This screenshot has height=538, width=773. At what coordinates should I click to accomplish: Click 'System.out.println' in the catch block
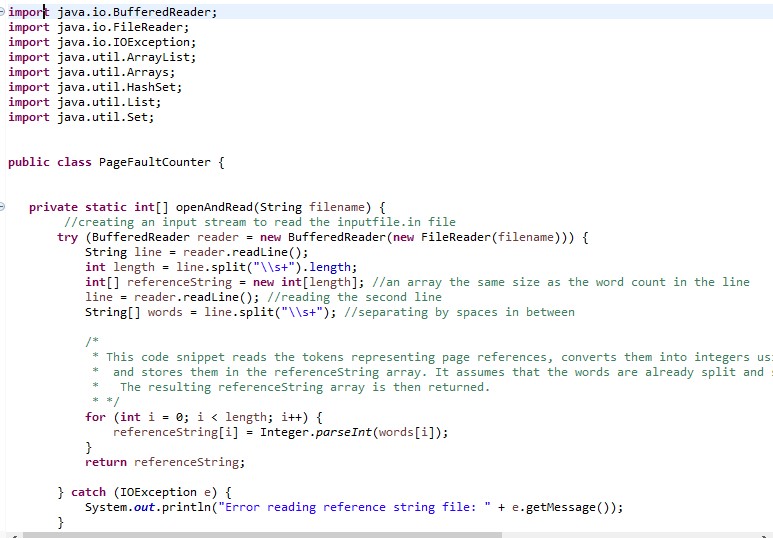(x=148, y=507)
